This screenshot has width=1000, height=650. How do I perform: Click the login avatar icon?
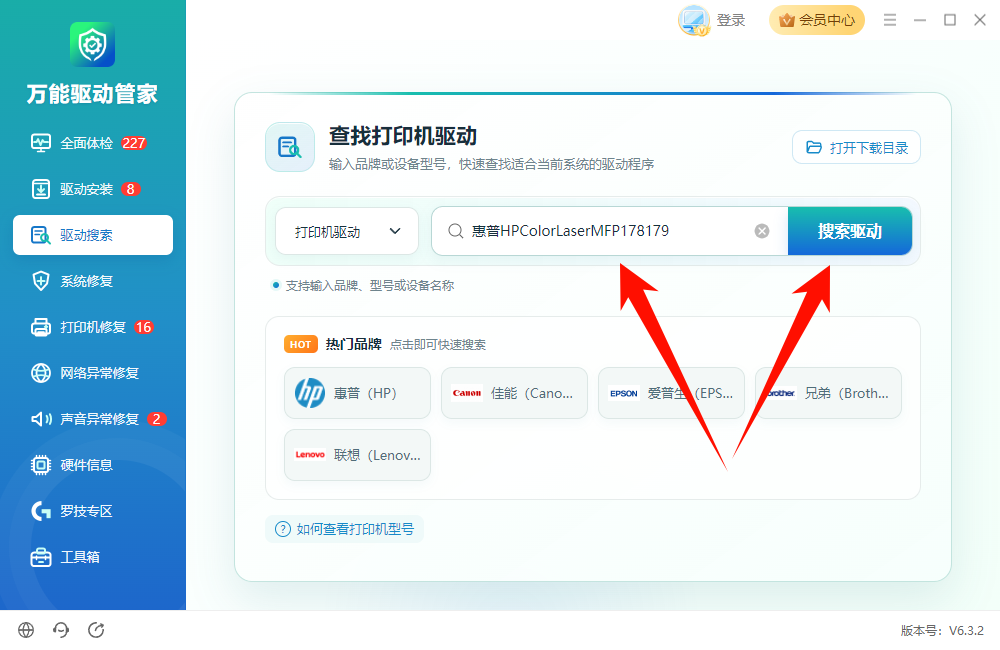(x=693, y=20)
